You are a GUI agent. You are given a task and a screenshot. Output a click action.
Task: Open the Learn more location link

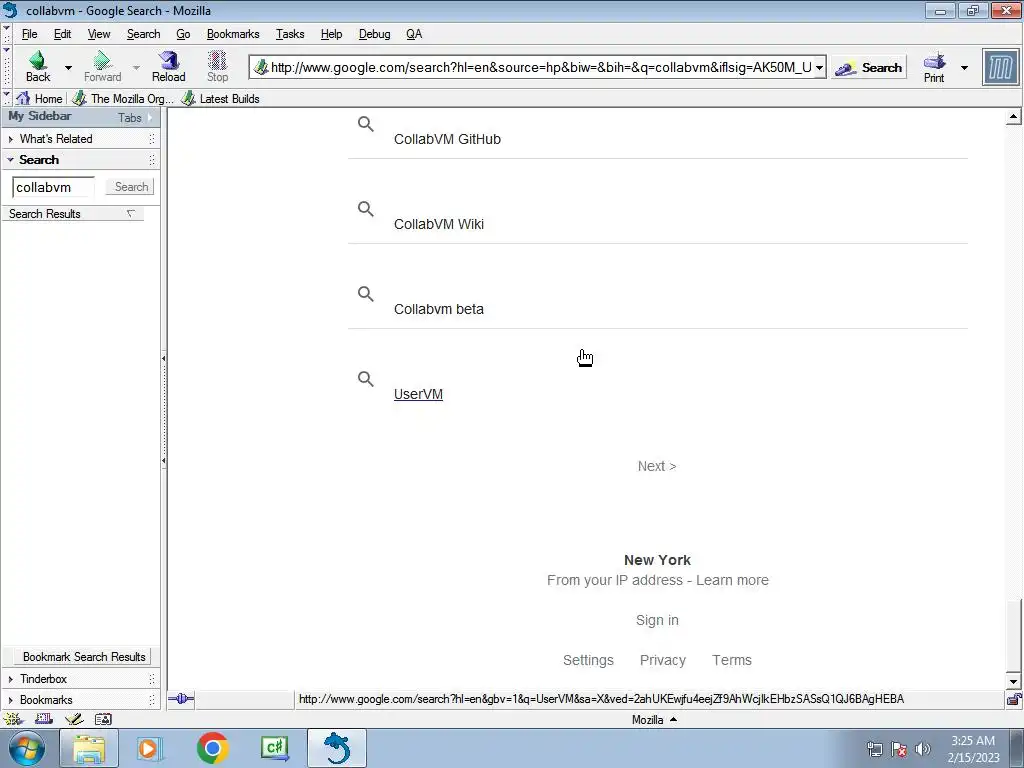point(732,581)
